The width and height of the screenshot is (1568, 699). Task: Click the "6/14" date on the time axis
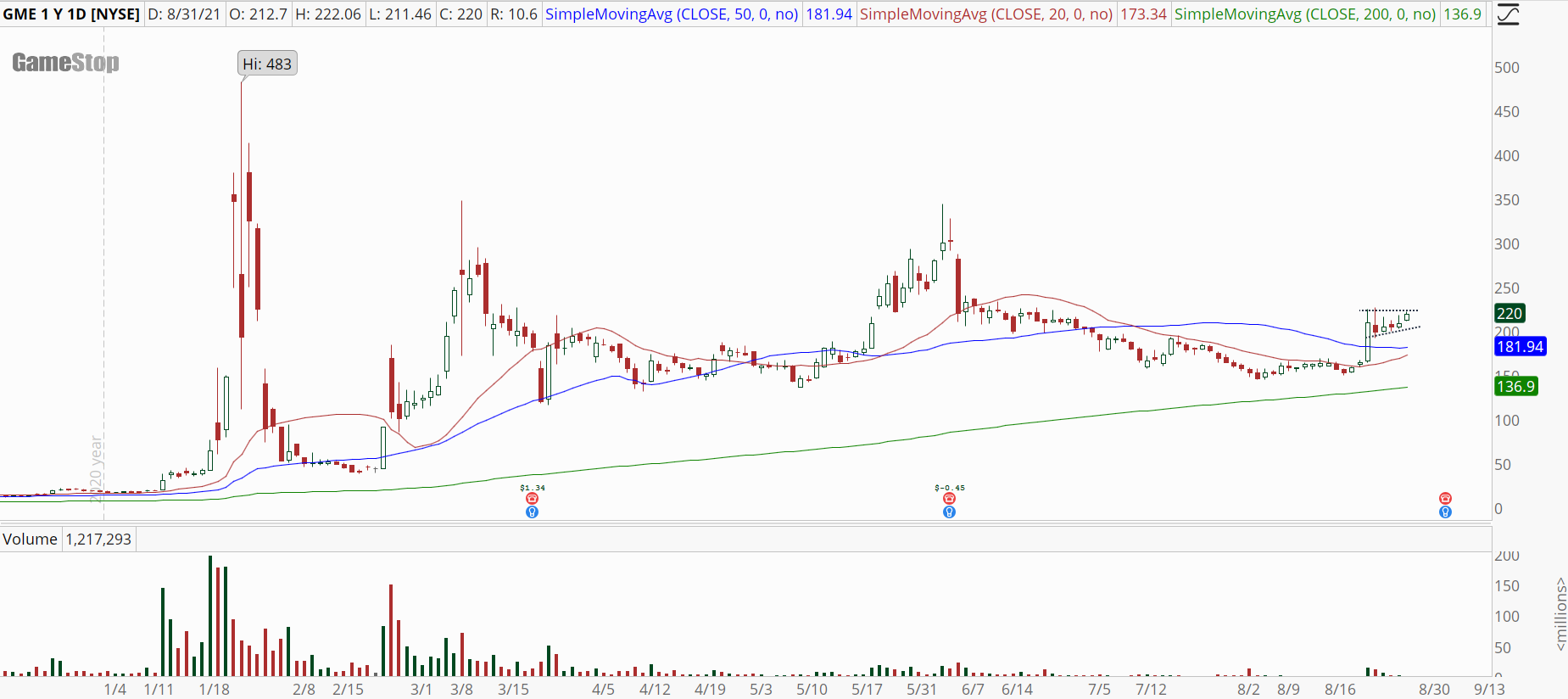coord(1017,690)
